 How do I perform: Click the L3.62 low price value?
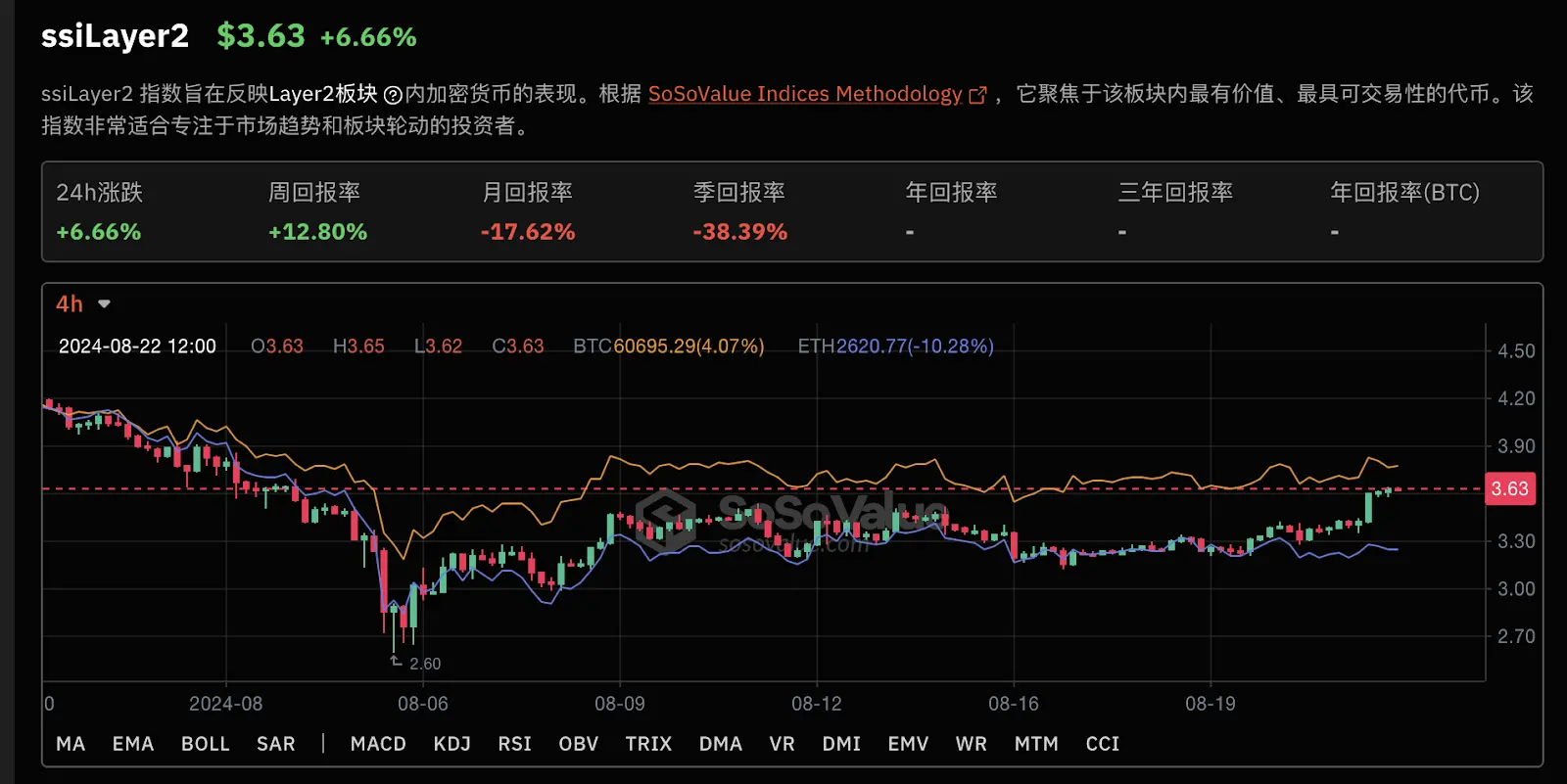pyautogui.click(x=438, y=346)
